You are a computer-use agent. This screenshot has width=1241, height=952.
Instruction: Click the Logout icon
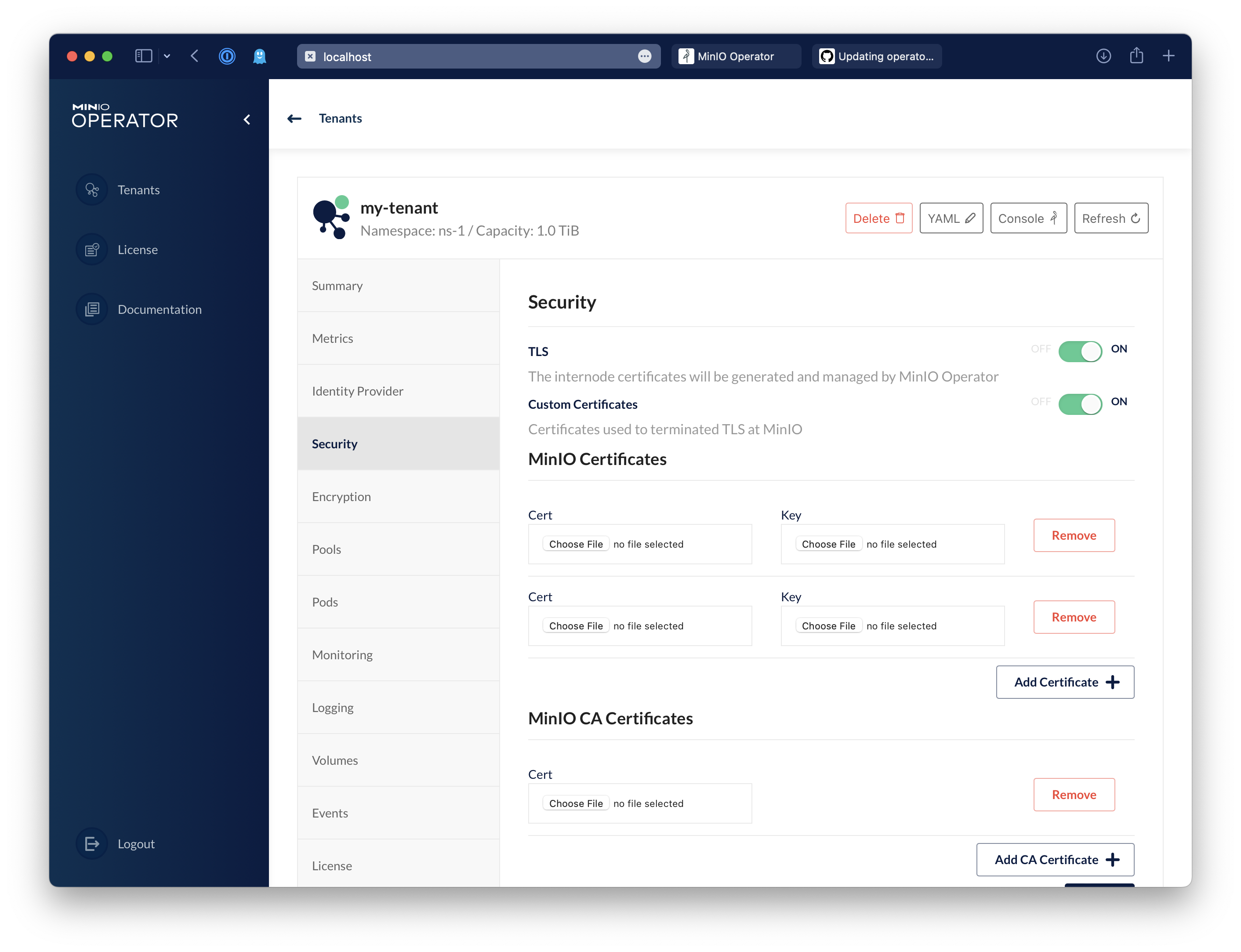(92, 844)
